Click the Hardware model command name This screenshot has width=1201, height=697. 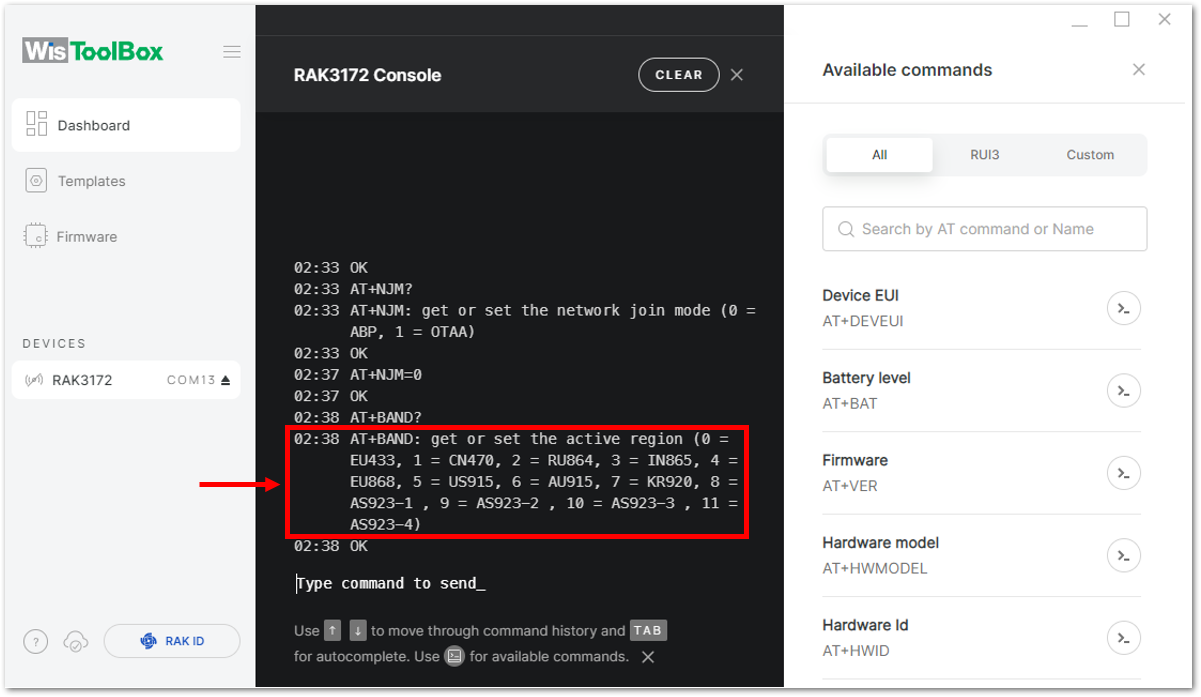point(881,543)
